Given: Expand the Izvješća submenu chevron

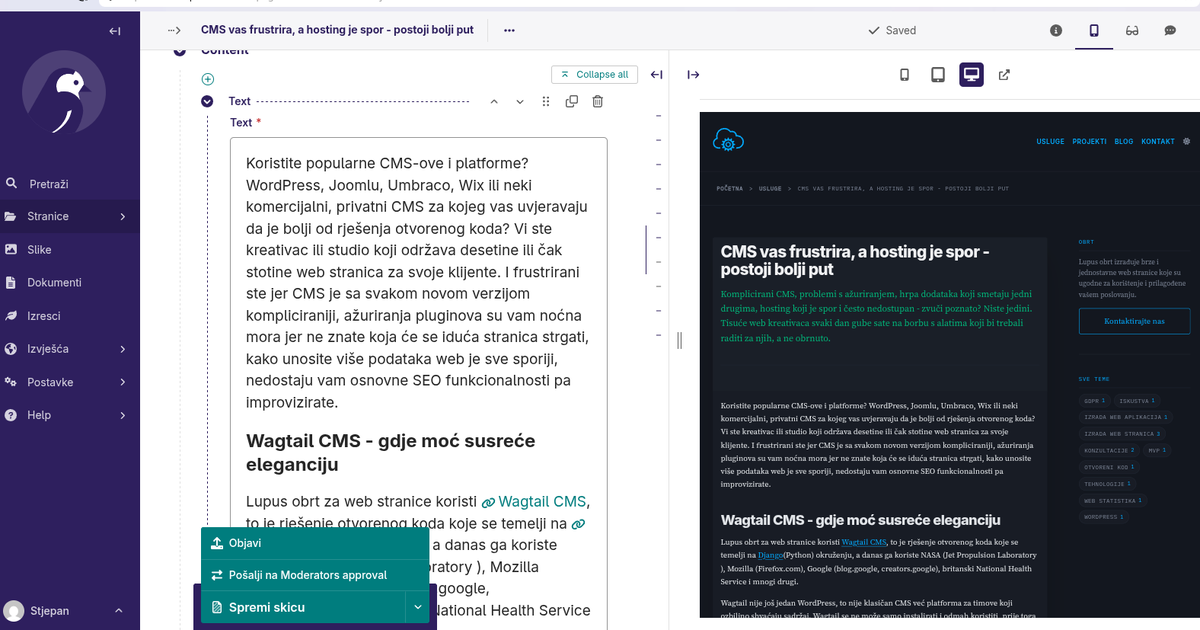Looking at the screenshot, I should click(123, 349).
